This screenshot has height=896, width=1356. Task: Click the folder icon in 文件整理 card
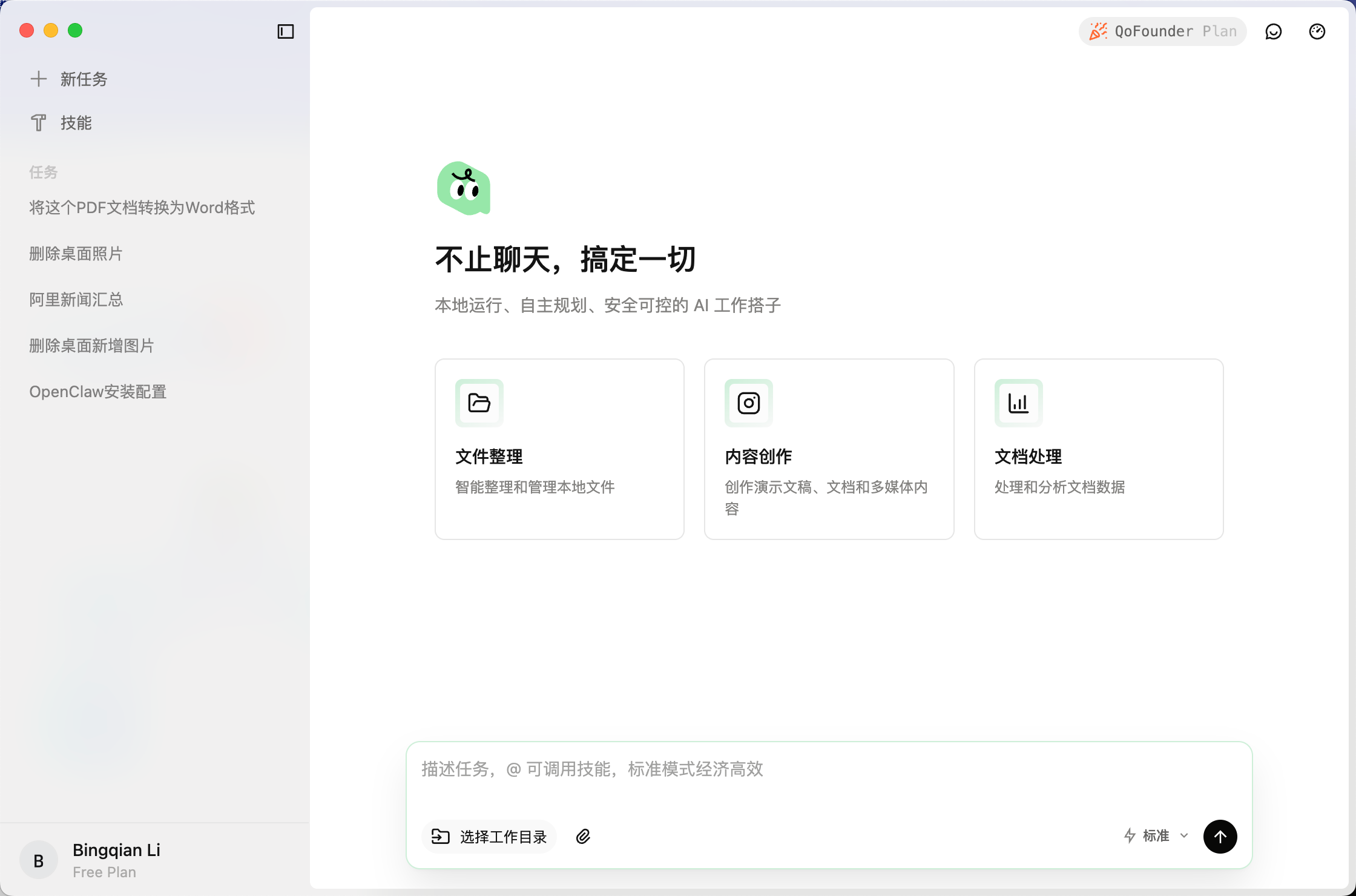tap(479, 403)
